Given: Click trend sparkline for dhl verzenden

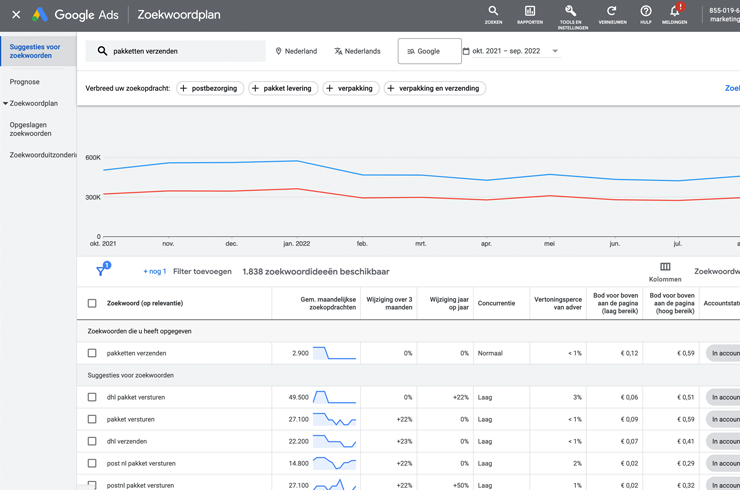Looking at the screenshot, I should [x=334, y=441].
